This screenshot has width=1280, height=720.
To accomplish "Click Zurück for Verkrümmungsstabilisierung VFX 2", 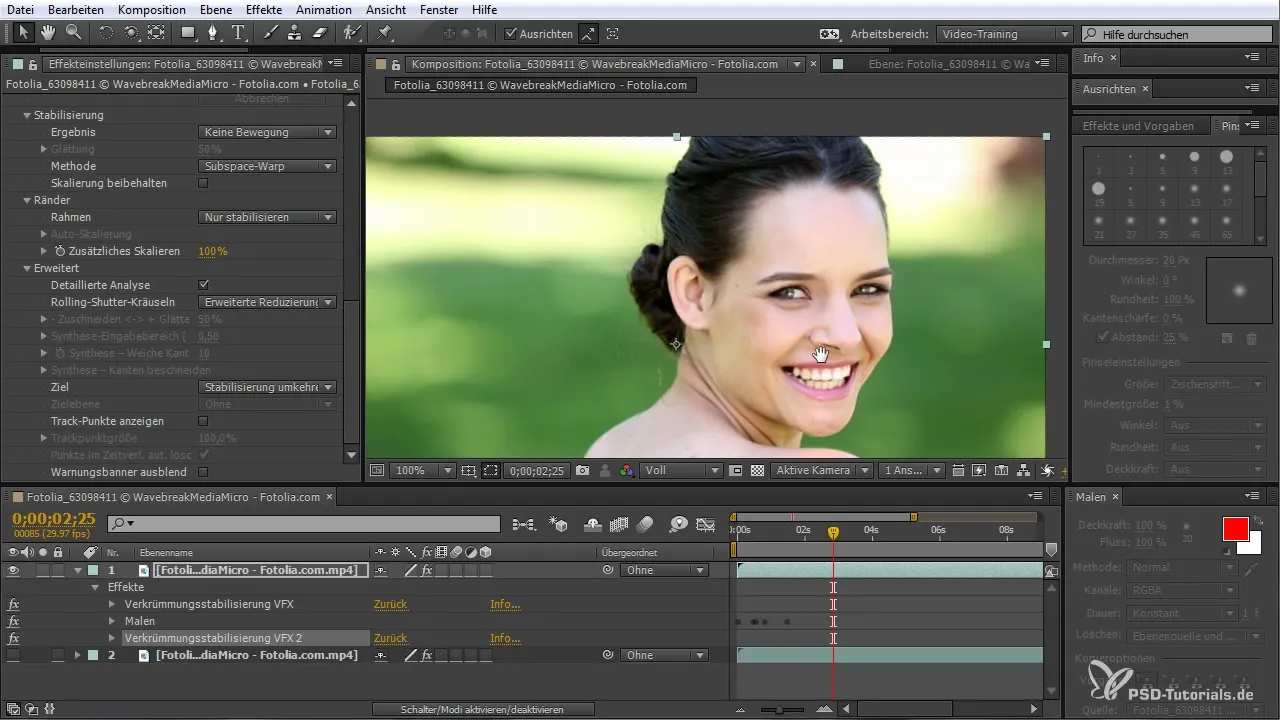I will coord(390,638).
